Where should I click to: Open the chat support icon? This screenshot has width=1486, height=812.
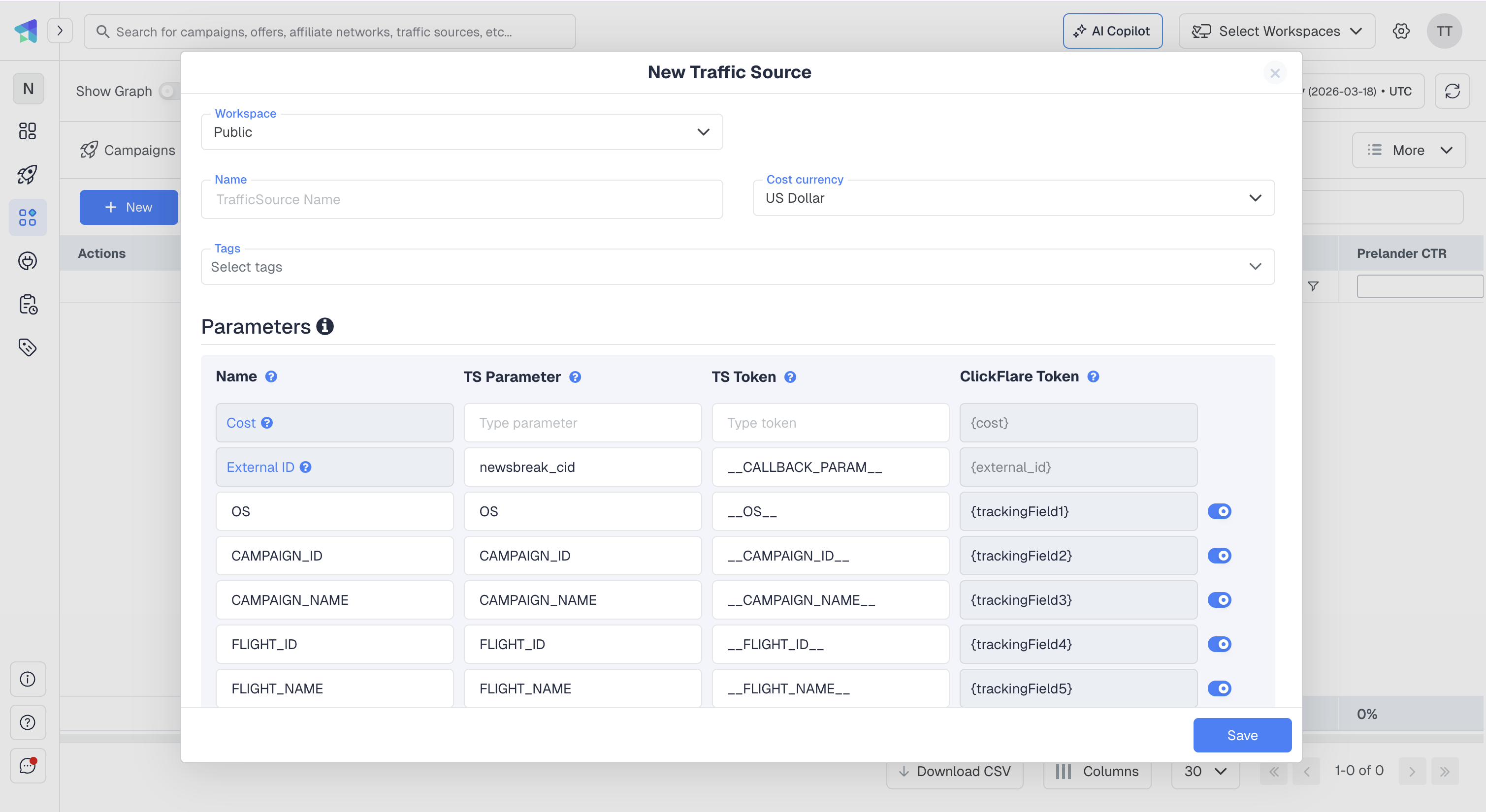(28, 765)
